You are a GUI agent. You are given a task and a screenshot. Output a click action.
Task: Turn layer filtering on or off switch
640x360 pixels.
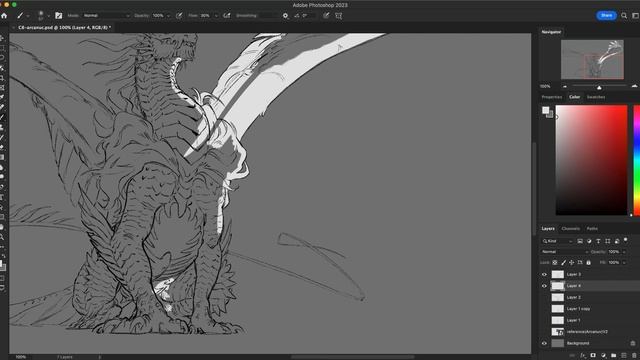tap(626, 240)
